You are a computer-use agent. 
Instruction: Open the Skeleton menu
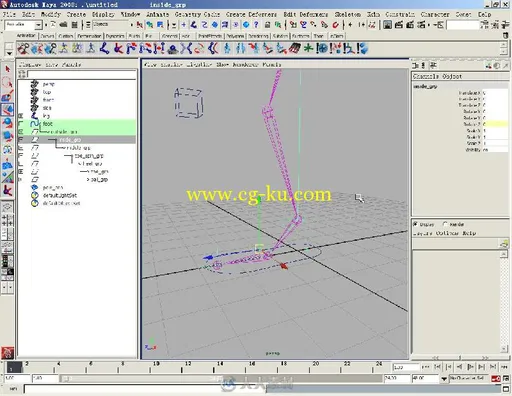(x=348, y=14)
